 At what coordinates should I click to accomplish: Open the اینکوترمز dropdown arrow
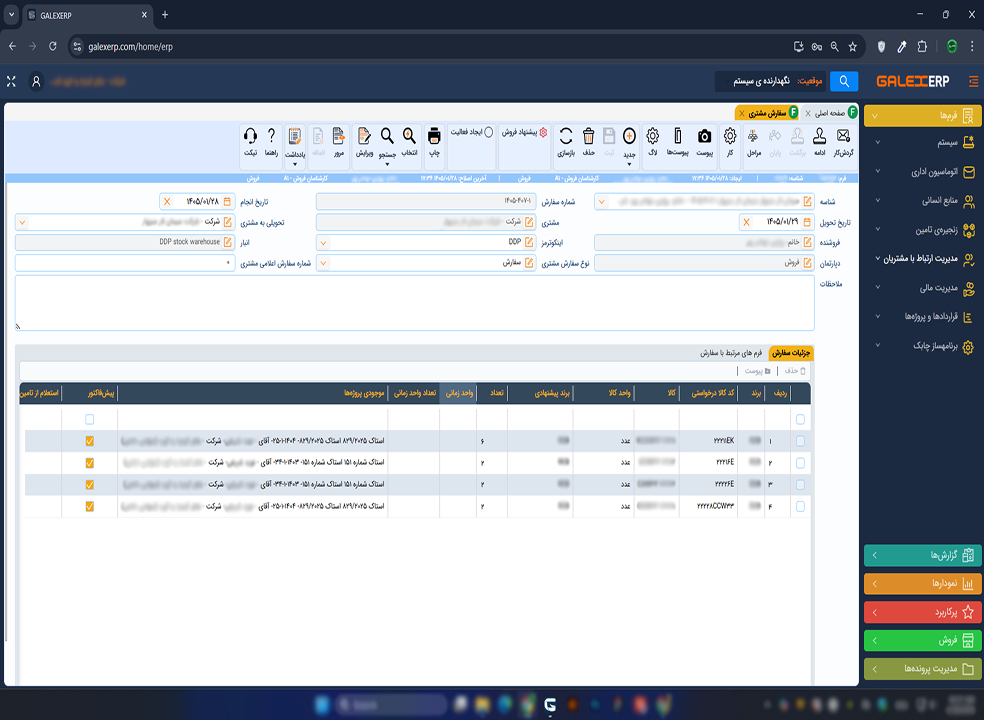tap(323, 243)
